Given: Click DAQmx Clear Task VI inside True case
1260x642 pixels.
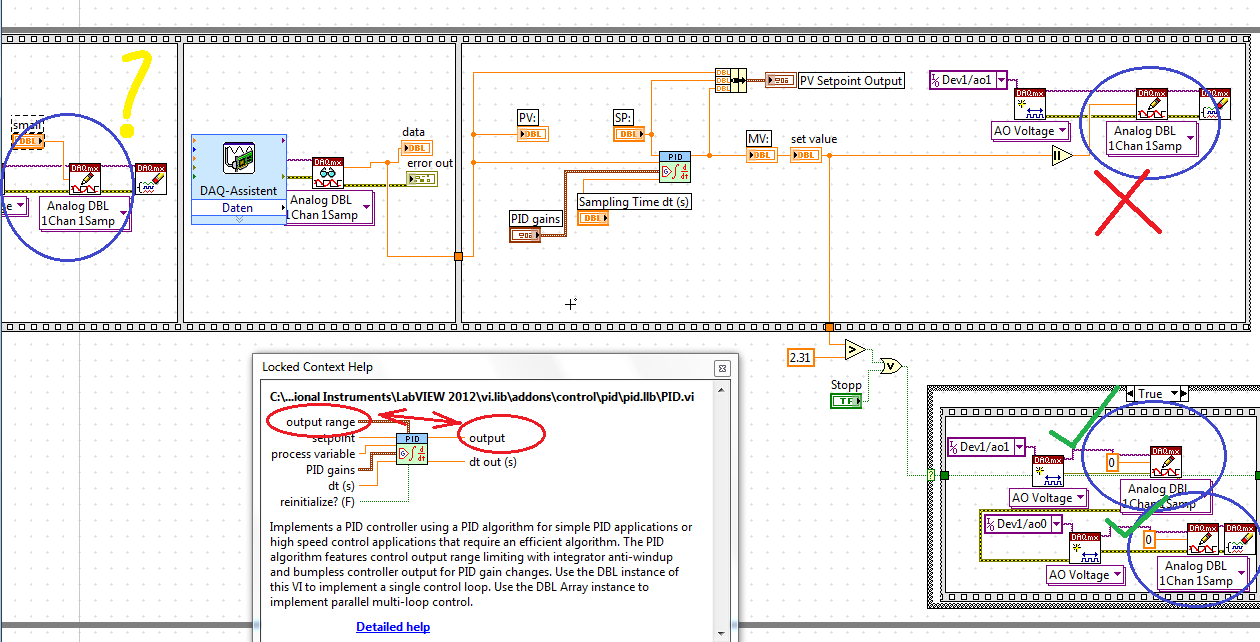Looking at the screenshot, I should (1241, 540).
